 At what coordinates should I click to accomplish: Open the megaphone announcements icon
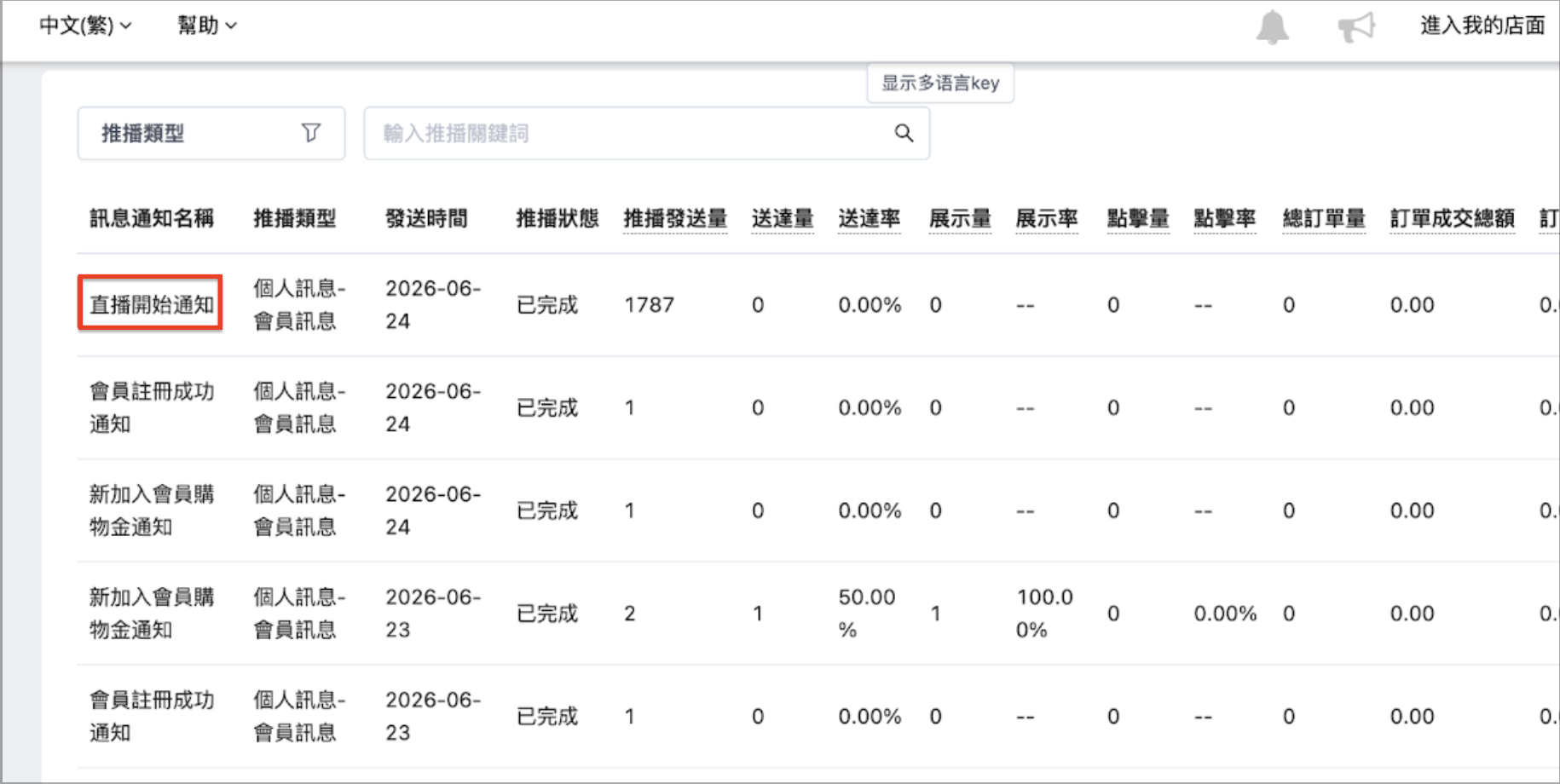click(x=1356, y=27)
